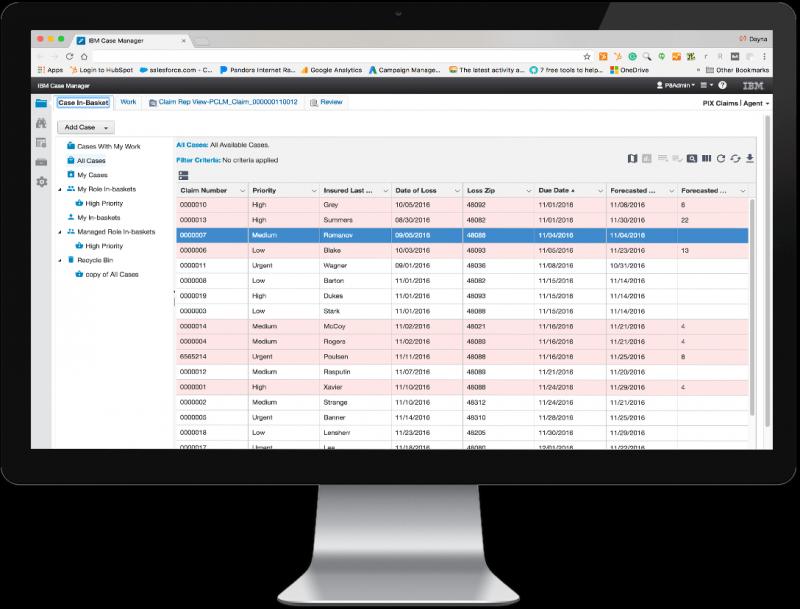Click the browser reload button
This screenshot has height=609, width=800.
pos(70,57)
